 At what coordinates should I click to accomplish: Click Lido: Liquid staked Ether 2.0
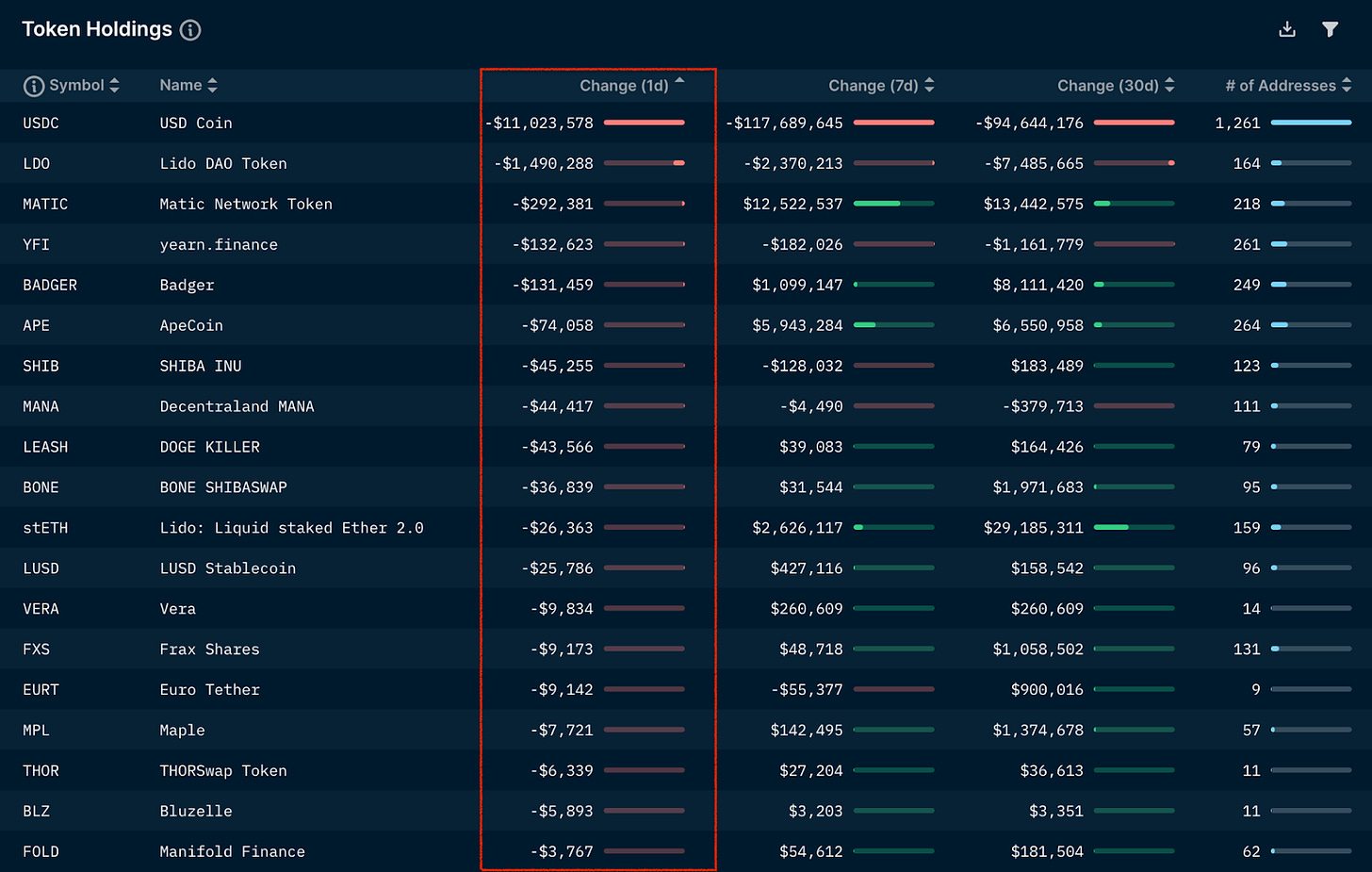[x=291, y=529]
